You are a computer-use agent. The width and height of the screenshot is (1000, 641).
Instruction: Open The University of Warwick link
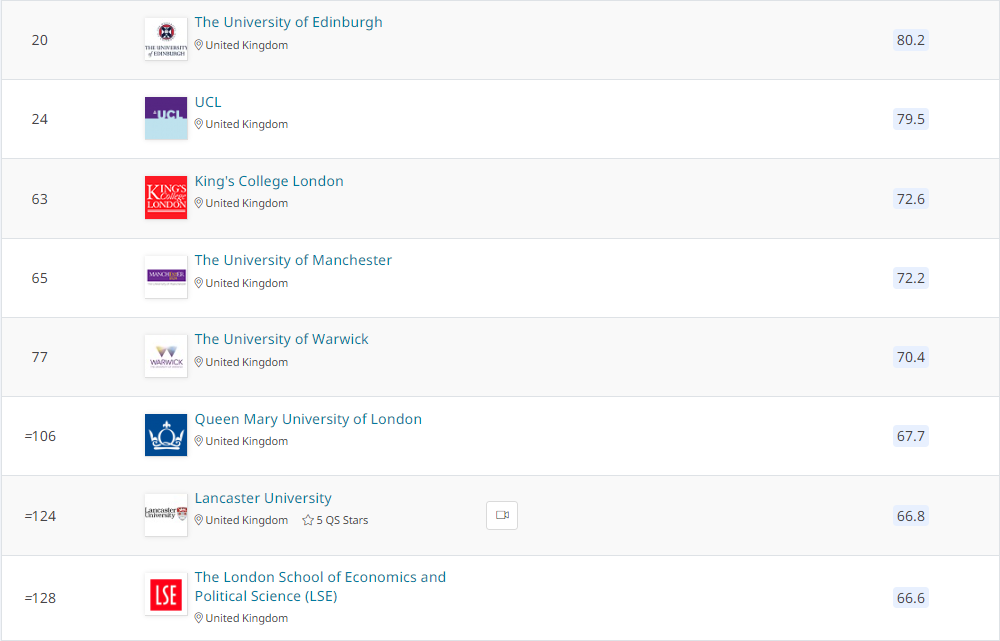(x=281, y=339)
